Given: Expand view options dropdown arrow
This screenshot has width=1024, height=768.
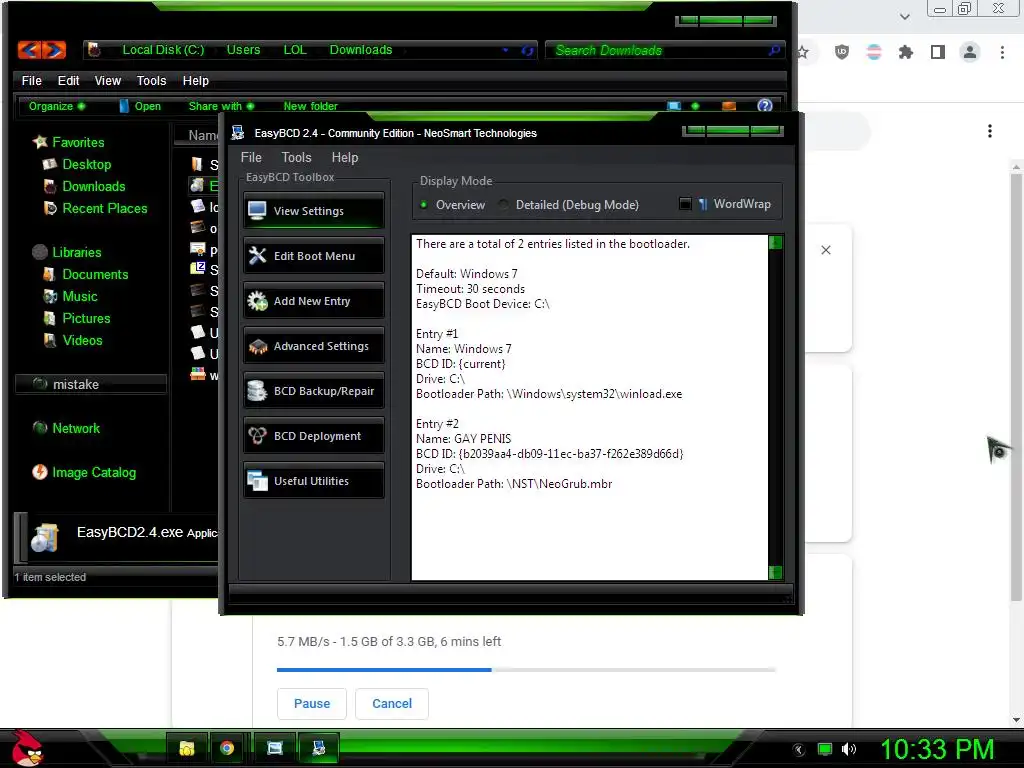Looking at the screenshot, I should pyautogui.click(x=696, y=106).
